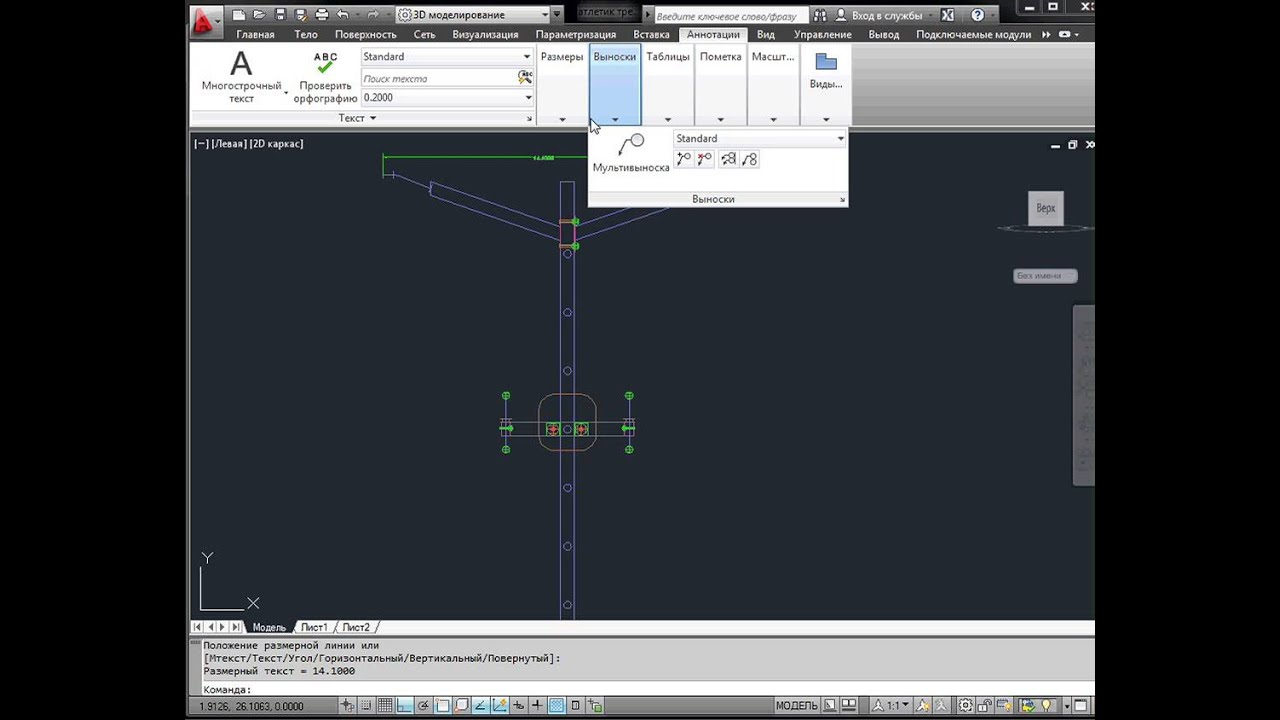
Task: Expand the Размеры panel dropdown
Action: click(x=562, y=119)
